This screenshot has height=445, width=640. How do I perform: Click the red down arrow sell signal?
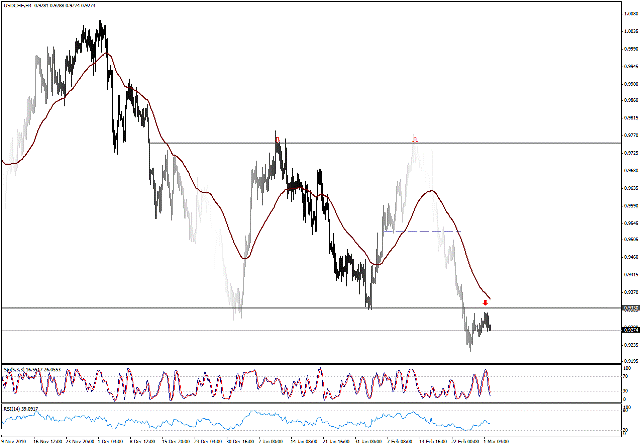(x=486, y=301)
